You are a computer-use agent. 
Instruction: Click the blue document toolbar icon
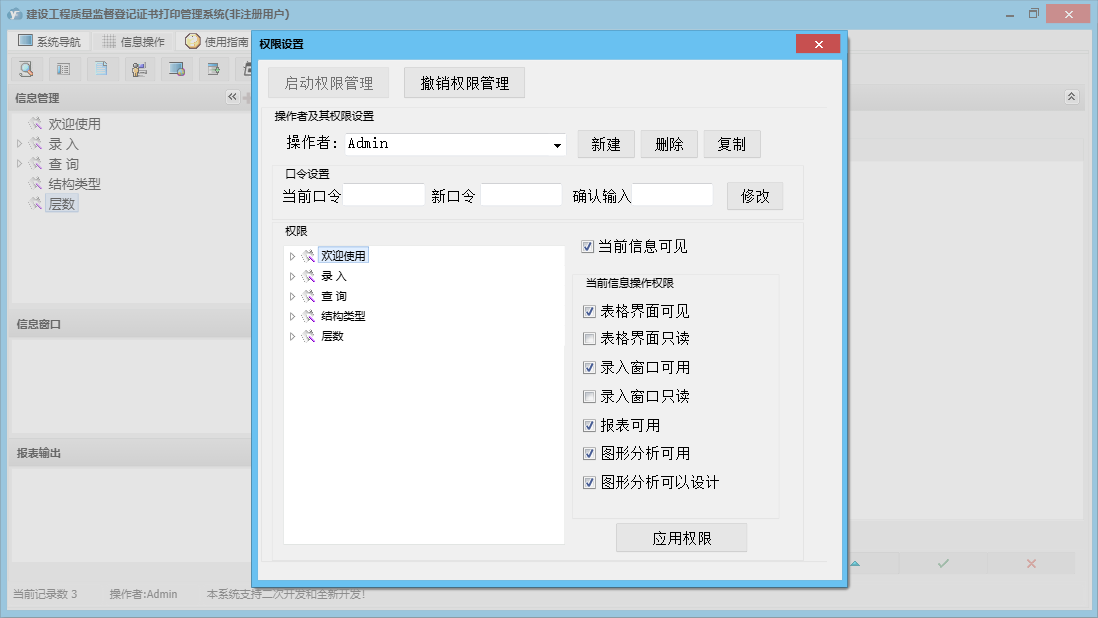click(102, 69)
